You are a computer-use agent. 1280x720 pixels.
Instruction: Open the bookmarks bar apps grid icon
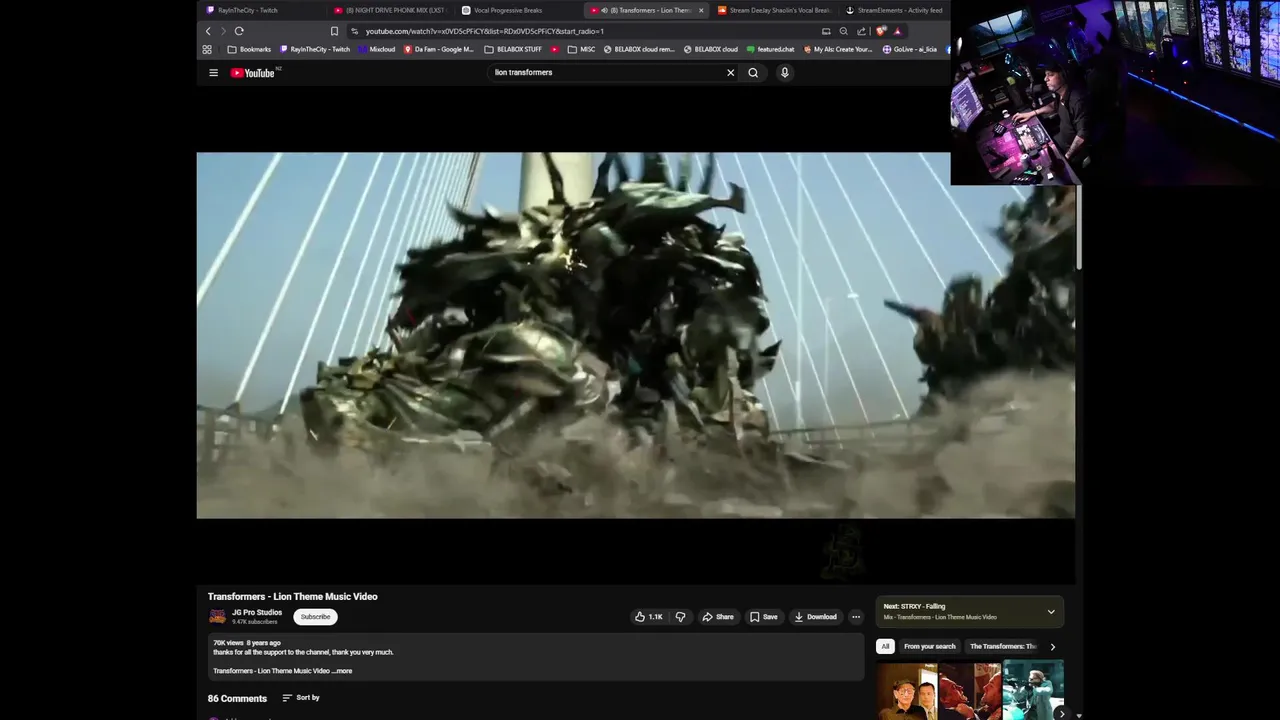[207, 49]
